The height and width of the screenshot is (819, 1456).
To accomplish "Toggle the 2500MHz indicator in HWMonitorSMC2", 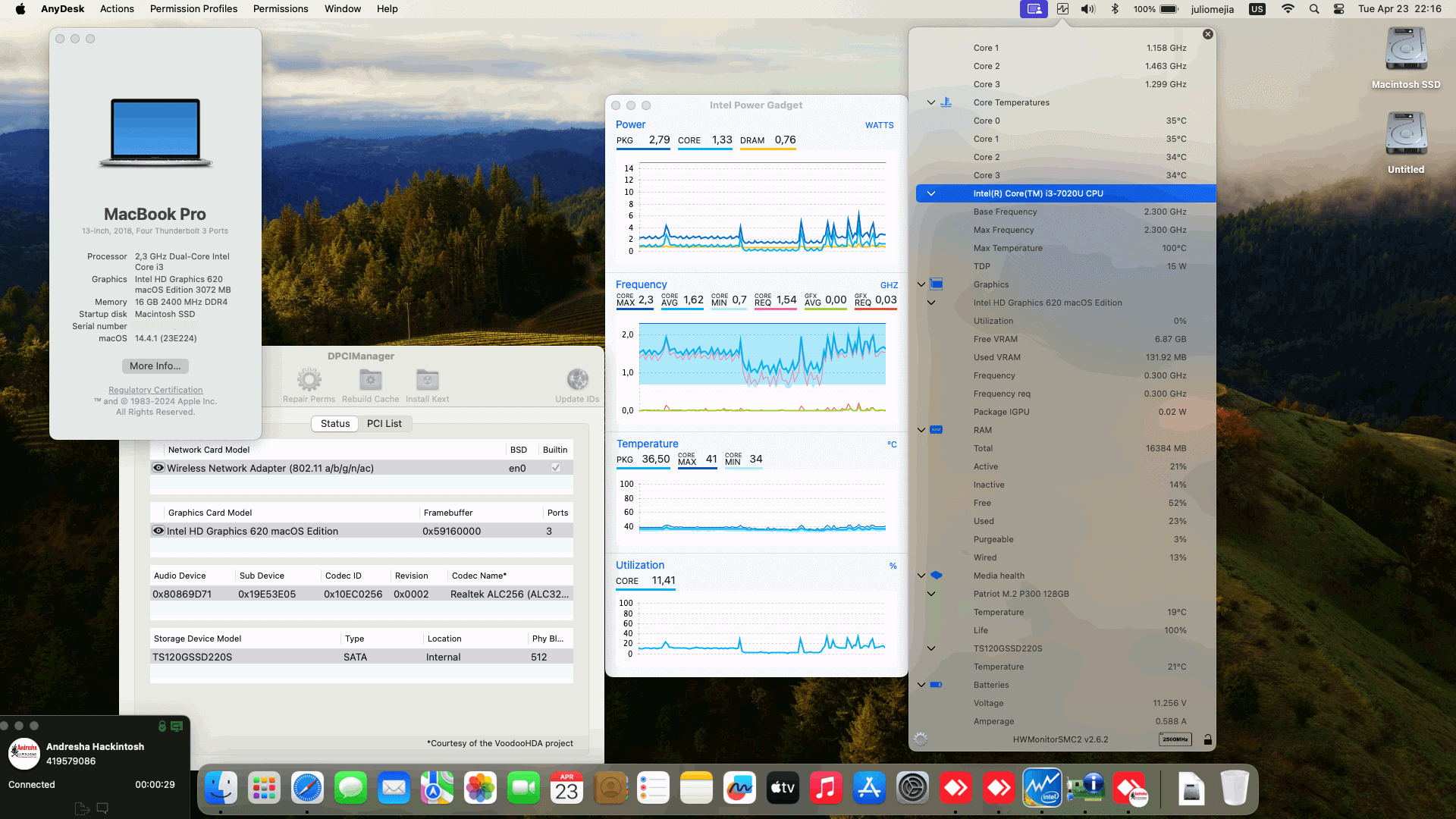I will pos(1175,739).
